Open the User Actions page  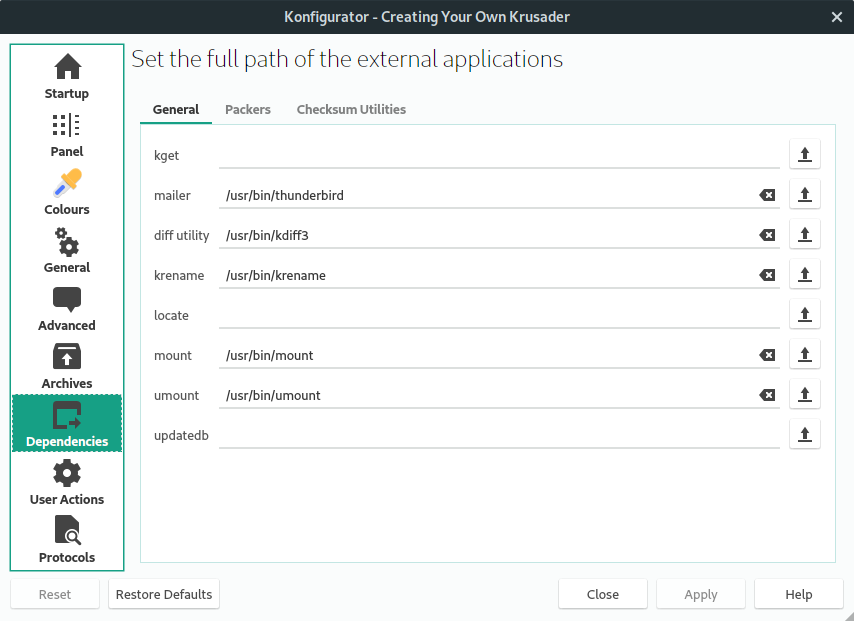(x=67, y=483)
